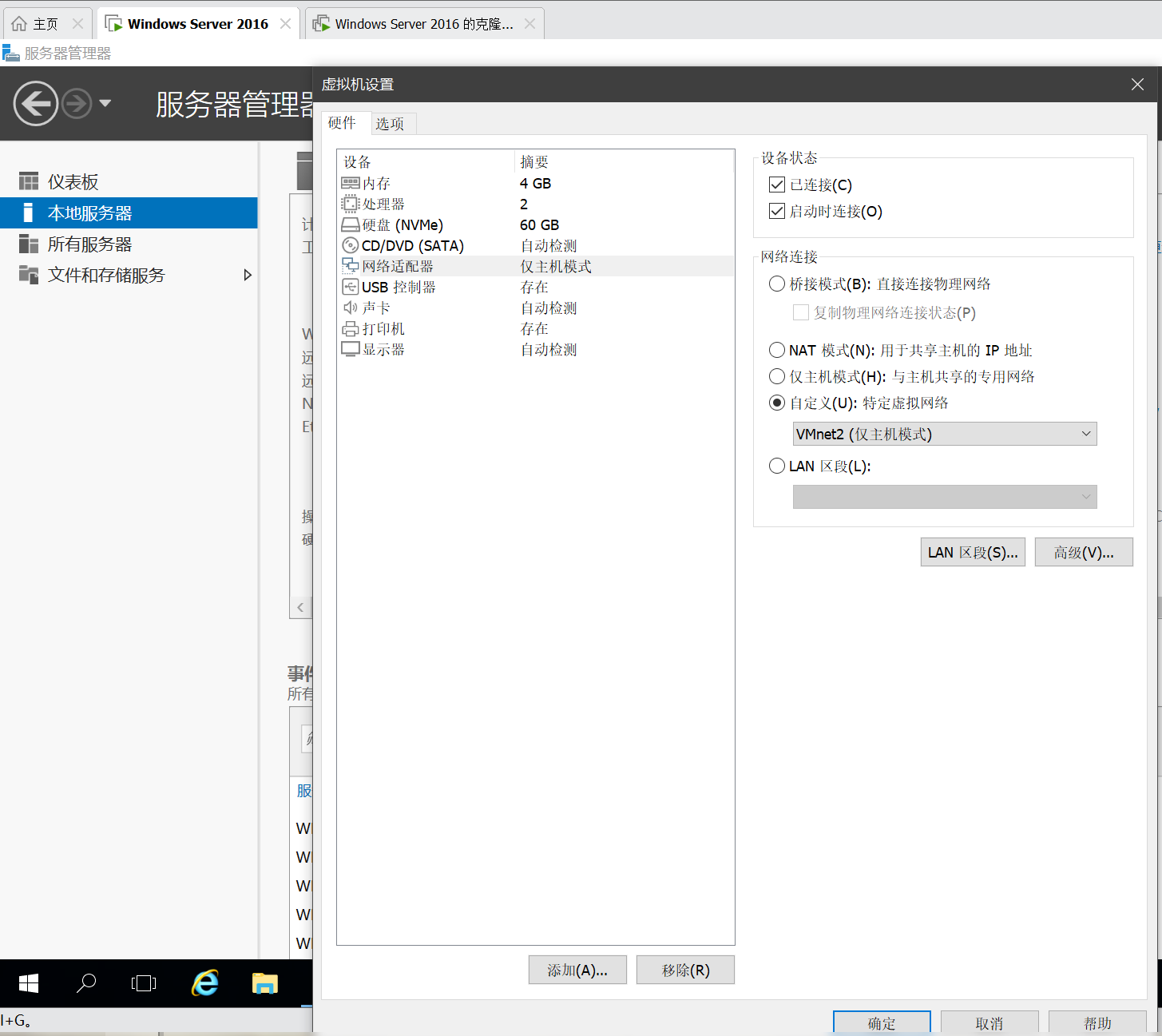This screenshot has height=1036, width=1162.
Task: Select 自定义(U) radio button
Action: click(x=776, y=403)
